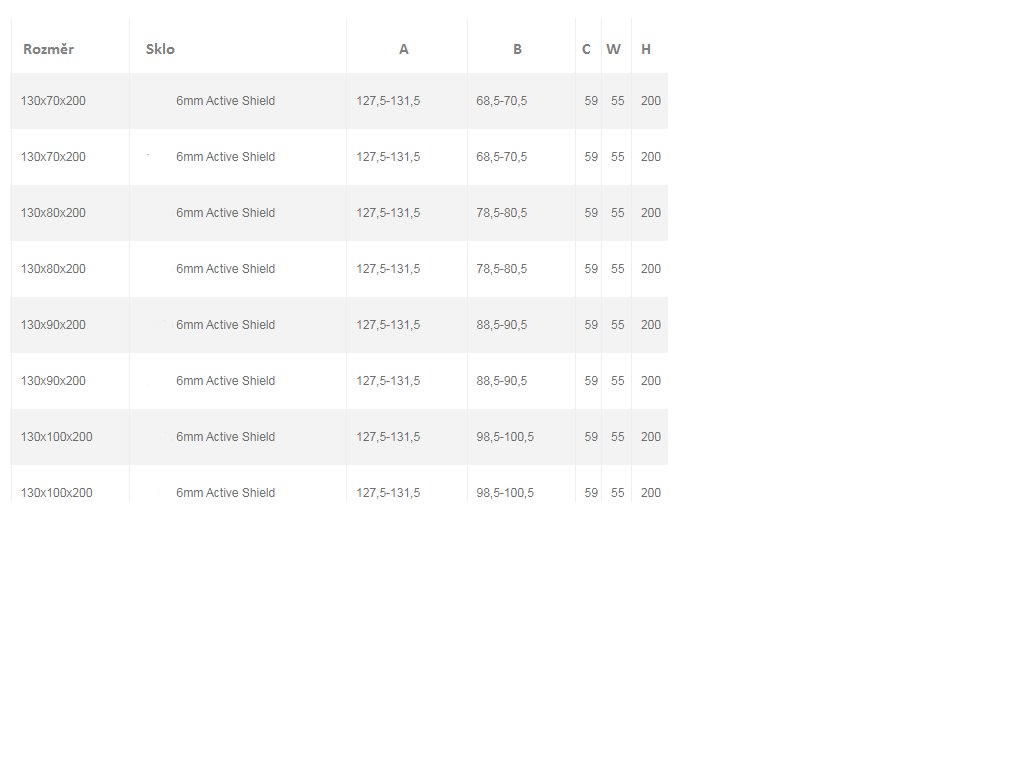Select 98,5-100,5 in the white bottom row
Image resolution: width=1024 pixels, height=768 pixels.
point(505,493)
